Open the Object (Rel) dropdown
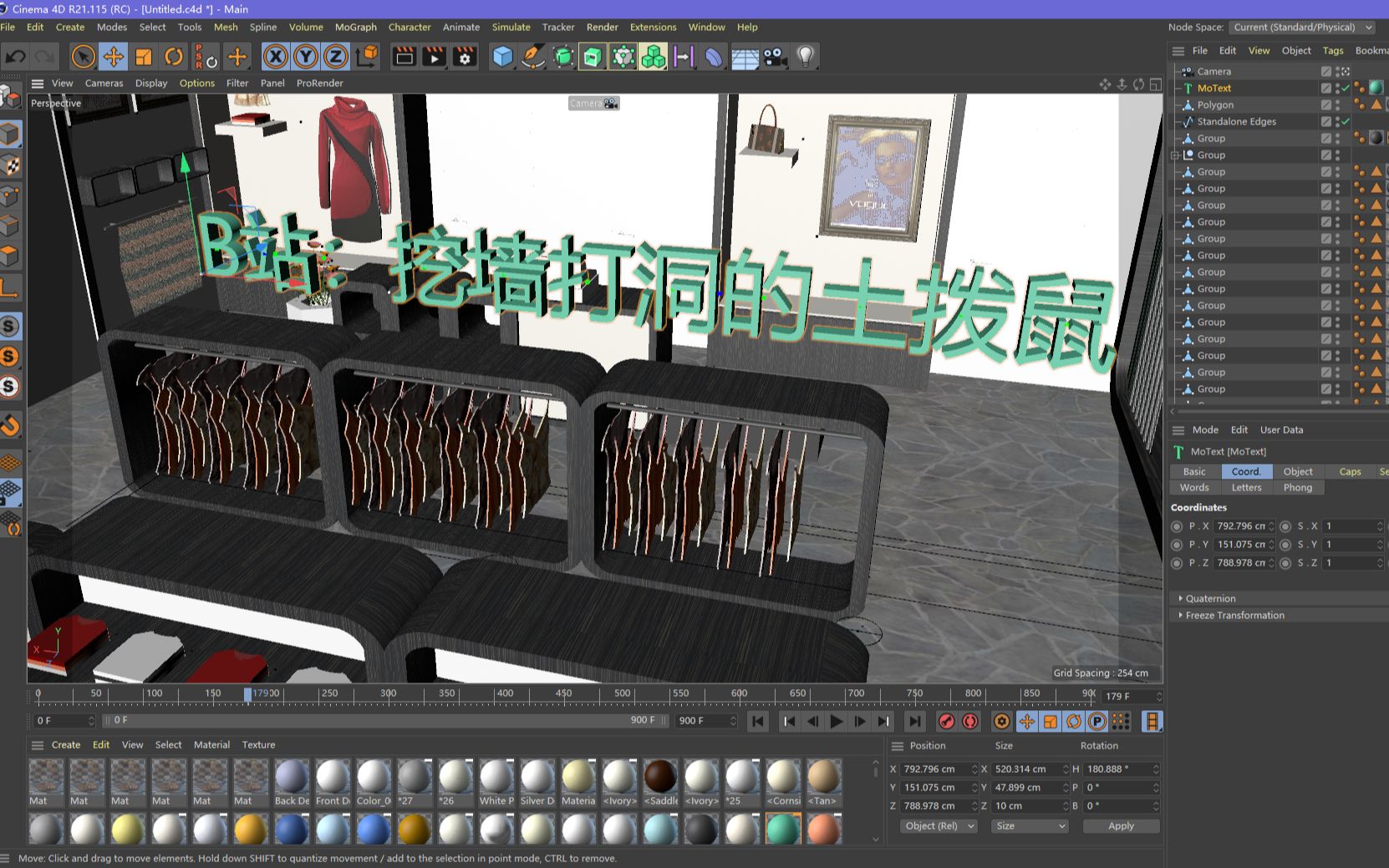This screenshot has width=1389, height=868. pos(936,825)
